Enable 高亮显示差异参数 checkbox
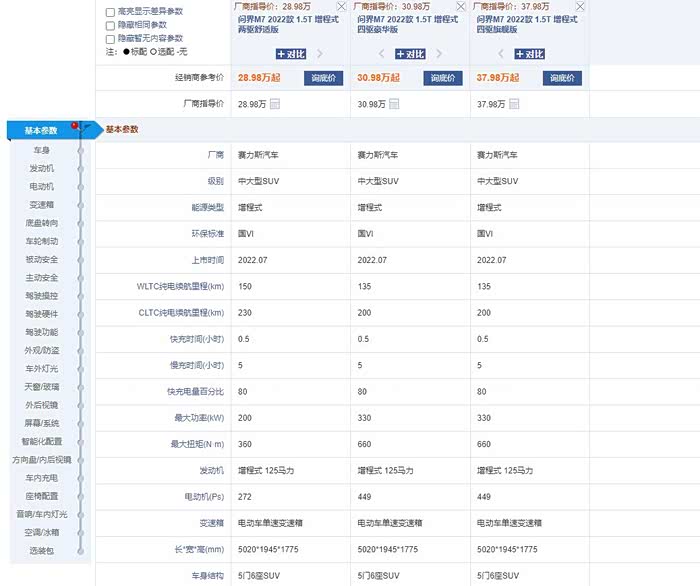Screen dimensions: 700x586 tap(110, 12)
